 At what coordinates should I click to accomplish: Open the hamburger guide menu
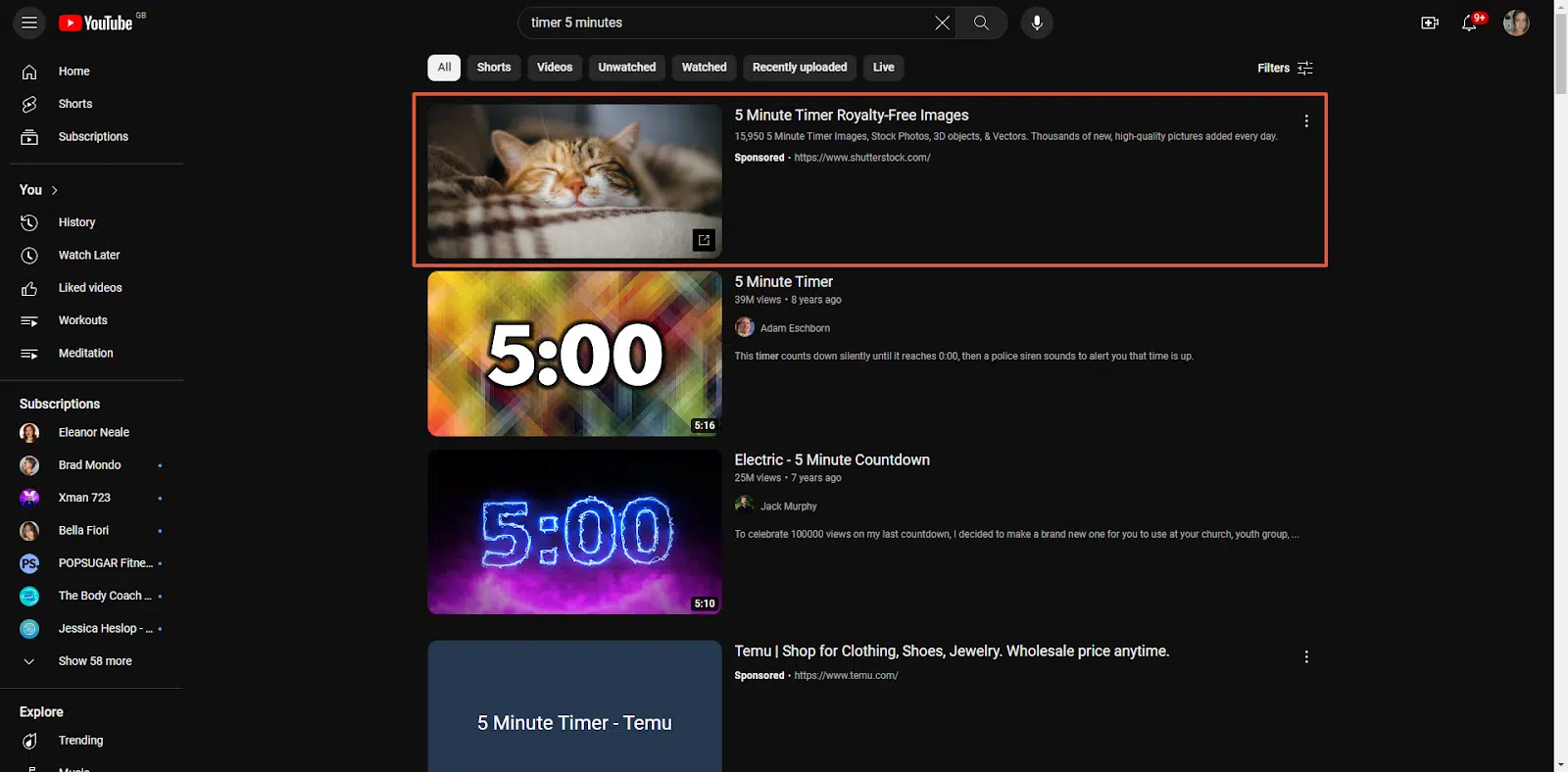[x=29, y=23]
